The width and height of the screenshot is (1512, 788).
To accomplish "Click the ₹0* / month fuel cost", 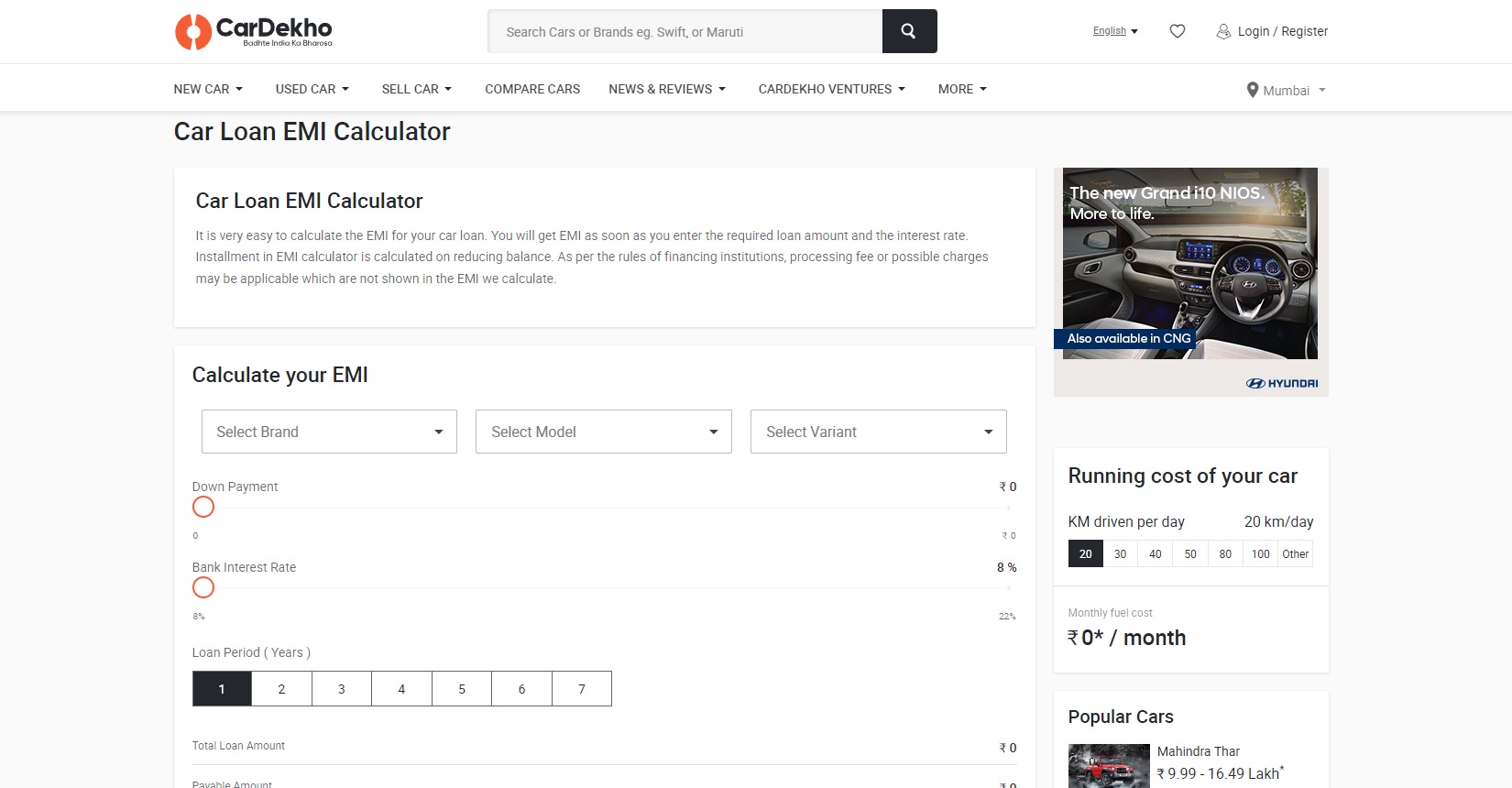I will pyautogui.click(x=1127, y=638).
